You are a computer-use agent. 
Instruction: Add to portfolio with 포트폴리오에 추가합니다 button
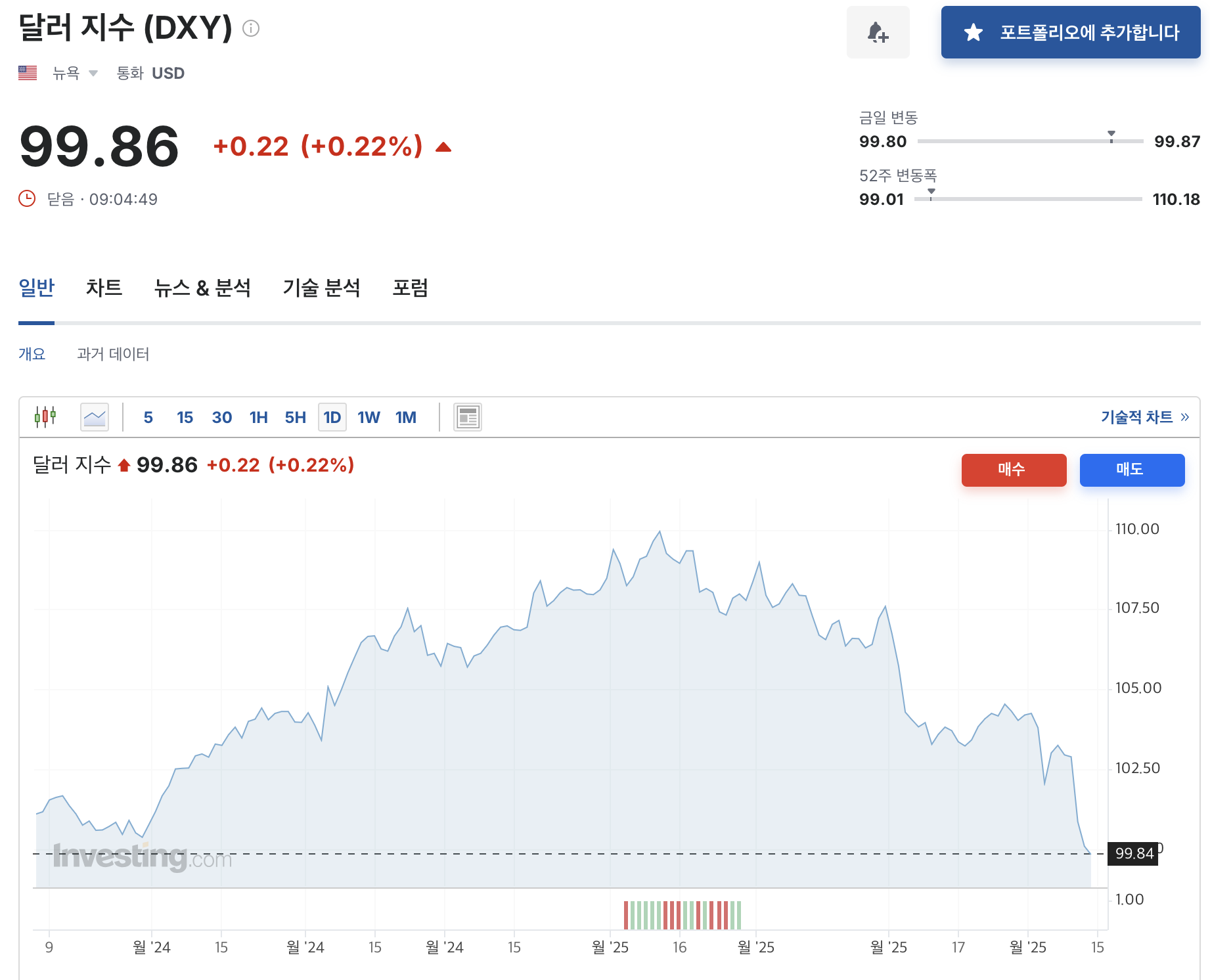click(1071, 32)
